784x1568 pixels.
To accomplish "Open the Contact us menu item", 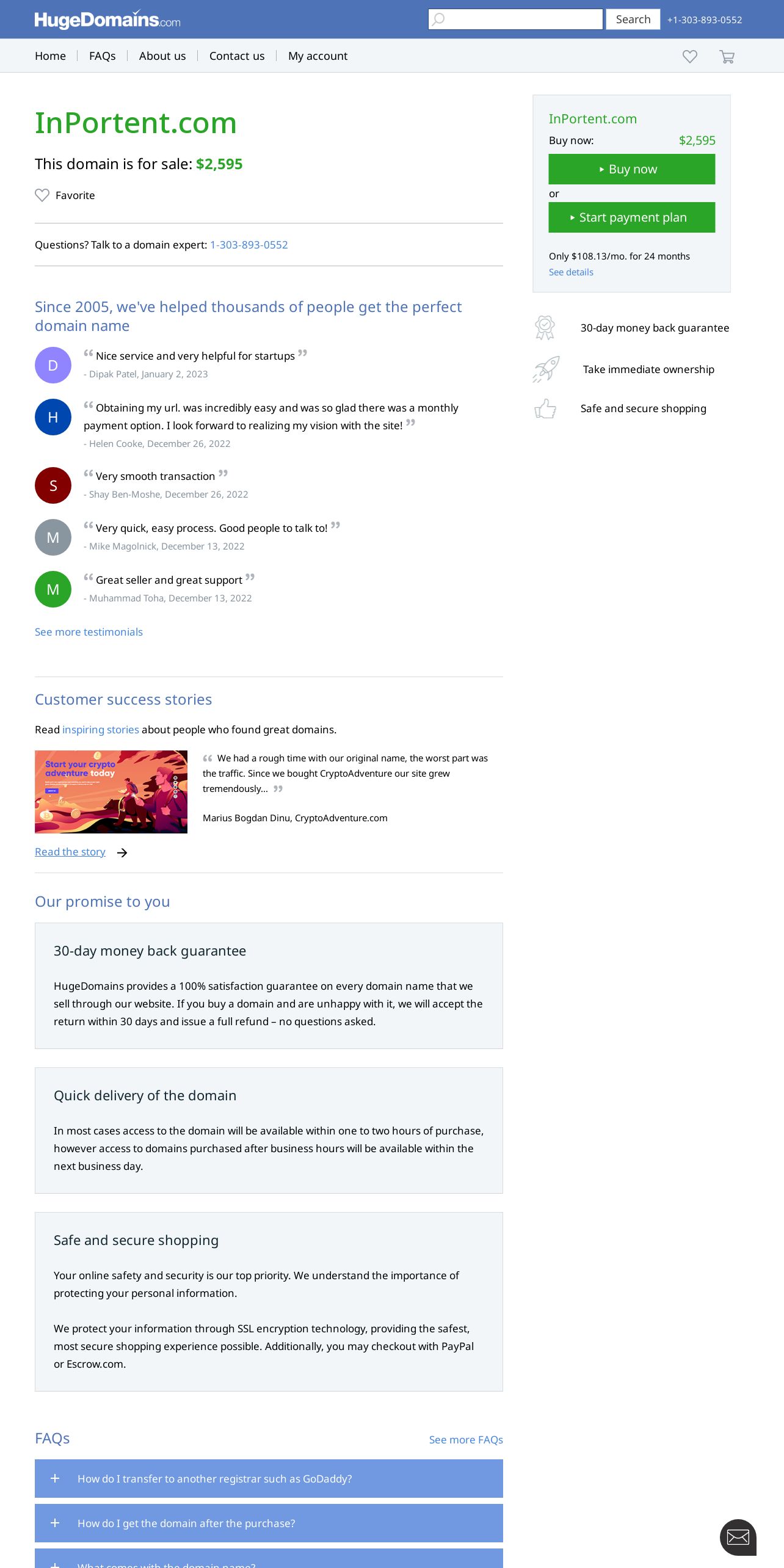I will click(x=237, y=56).
